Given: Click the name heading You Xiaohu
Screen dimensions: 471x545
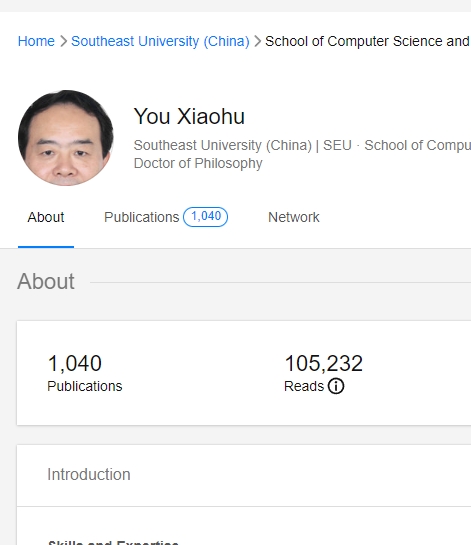Looking at the screenshot, I should click(189, 116).
